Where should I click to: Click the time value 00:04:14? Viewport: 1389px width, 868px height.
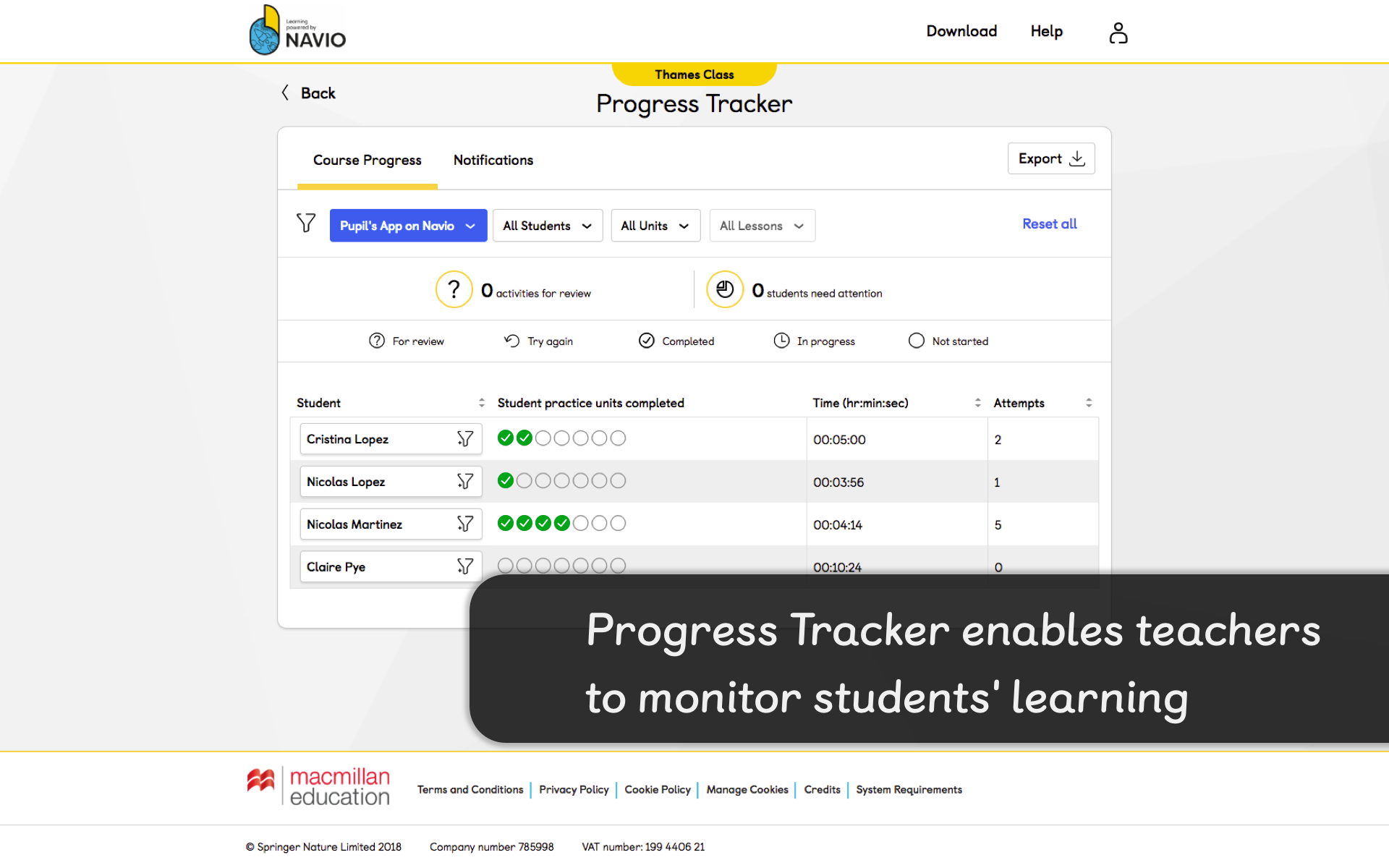[838, 525]
